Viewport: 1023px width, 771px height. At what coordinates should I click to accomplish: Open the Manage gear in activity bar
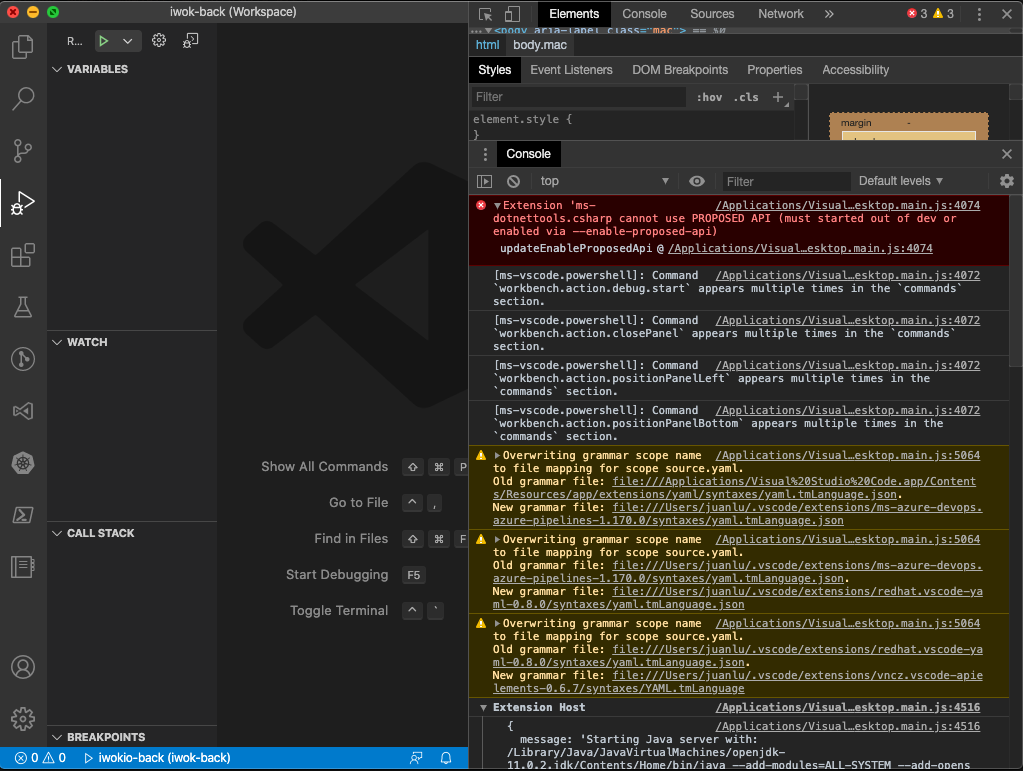tap(23, 719)
